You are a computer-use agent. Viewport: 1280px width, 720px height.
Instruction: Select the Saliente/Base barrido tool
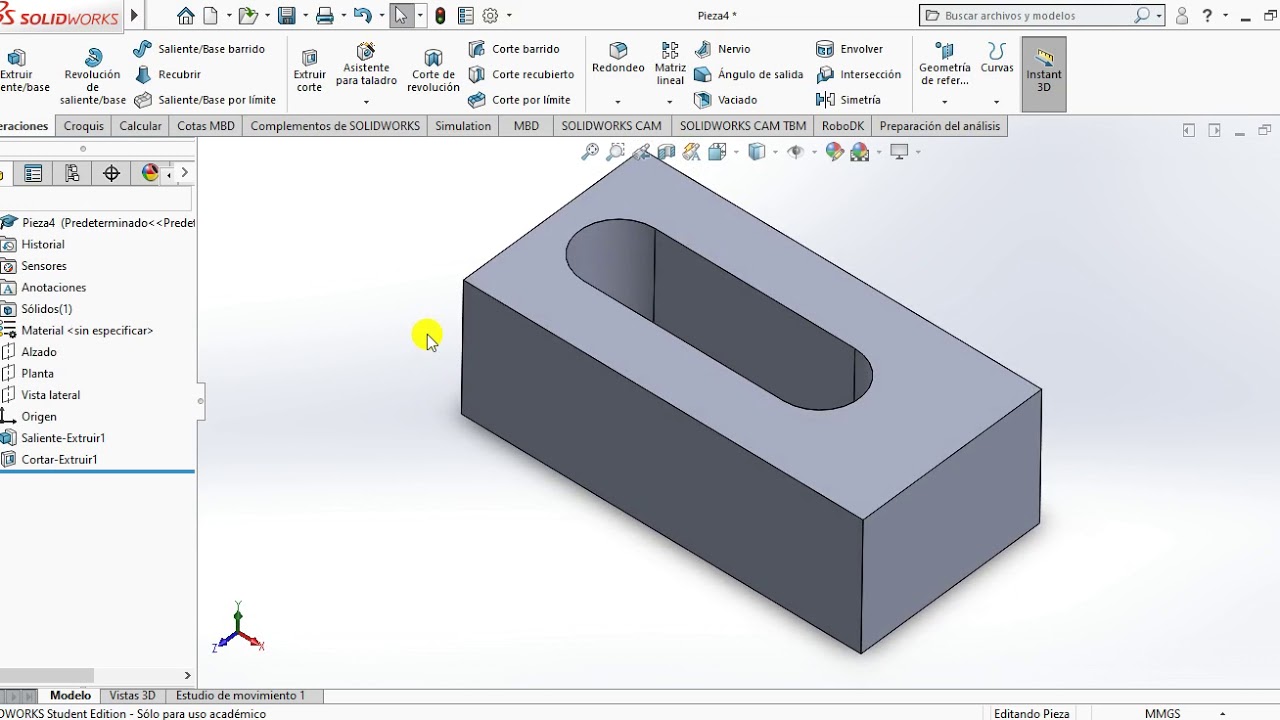pos(199,49)
